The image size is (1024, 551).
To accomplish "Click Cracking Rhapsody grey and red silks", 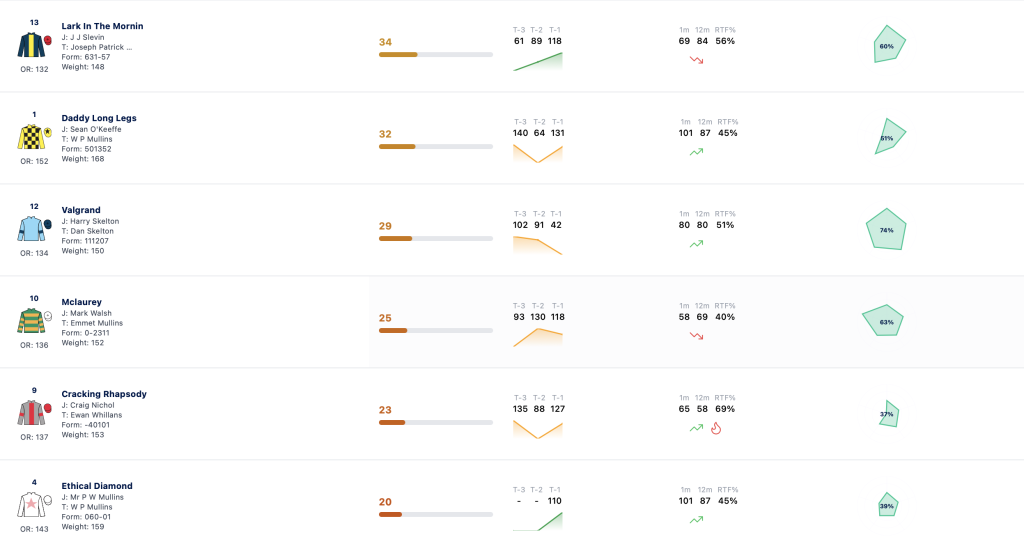I will click(35, 413).
